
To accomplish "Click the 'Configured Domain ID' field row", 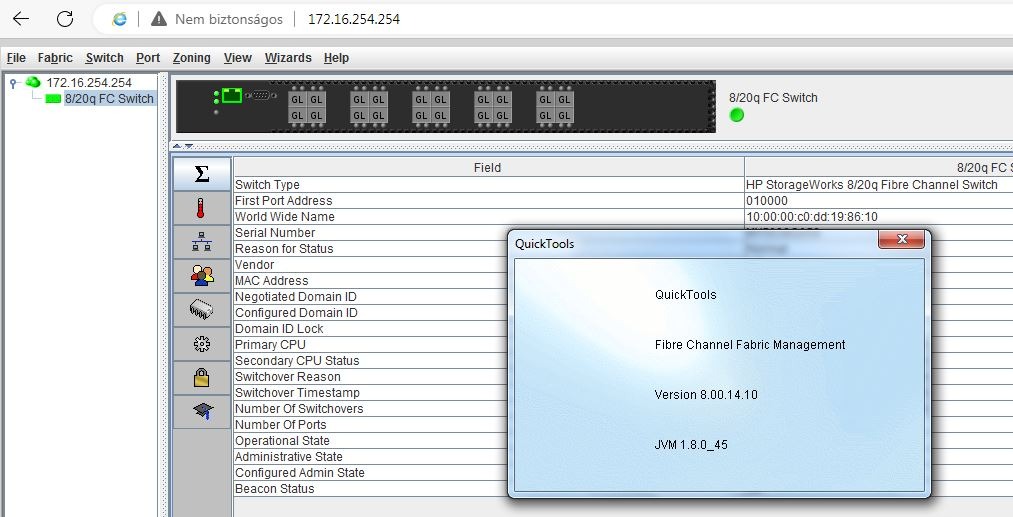I will coord(371,313).
